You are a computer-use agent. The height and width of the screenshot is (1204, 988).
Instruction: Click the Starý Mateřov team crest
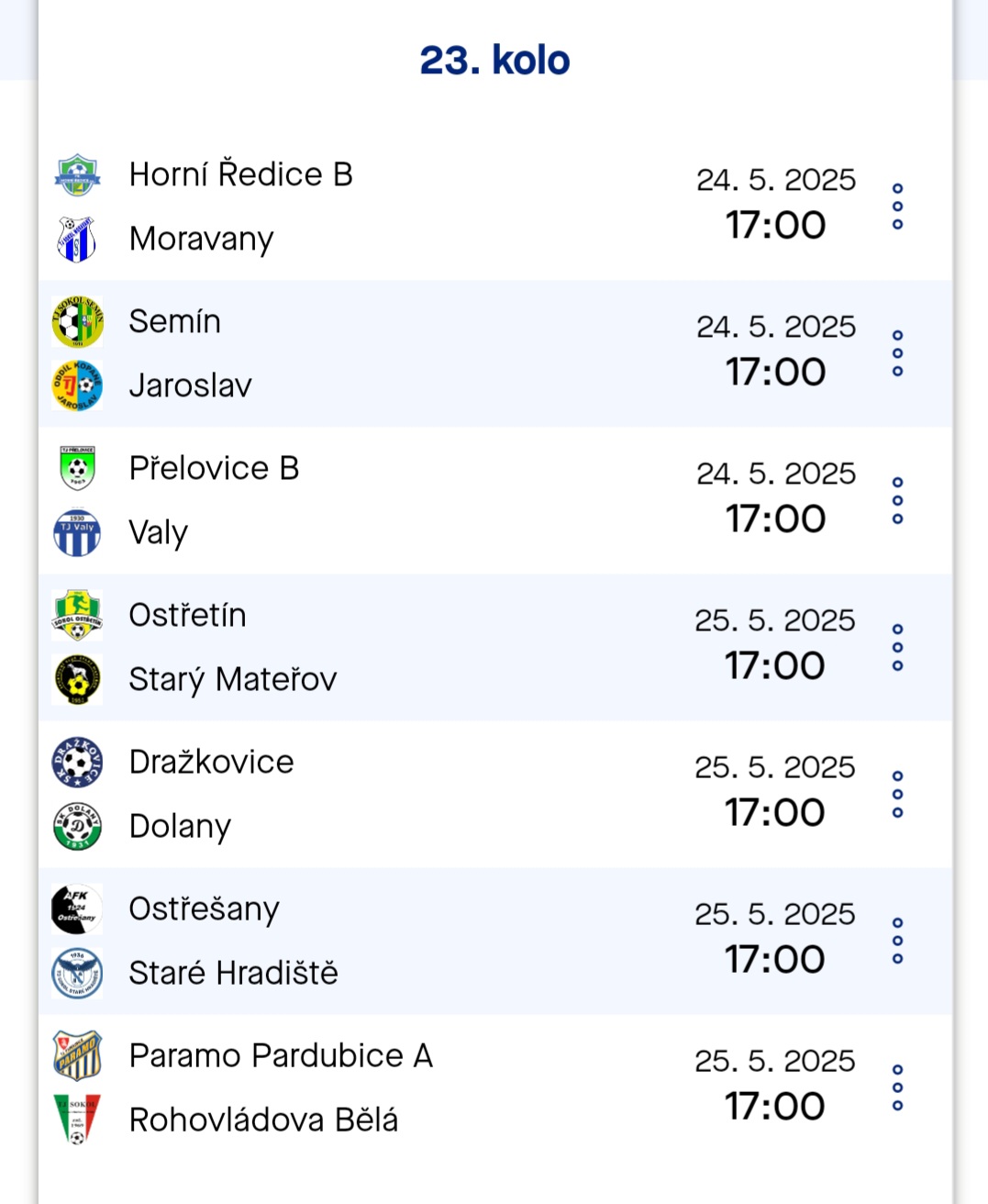(77, 679)
